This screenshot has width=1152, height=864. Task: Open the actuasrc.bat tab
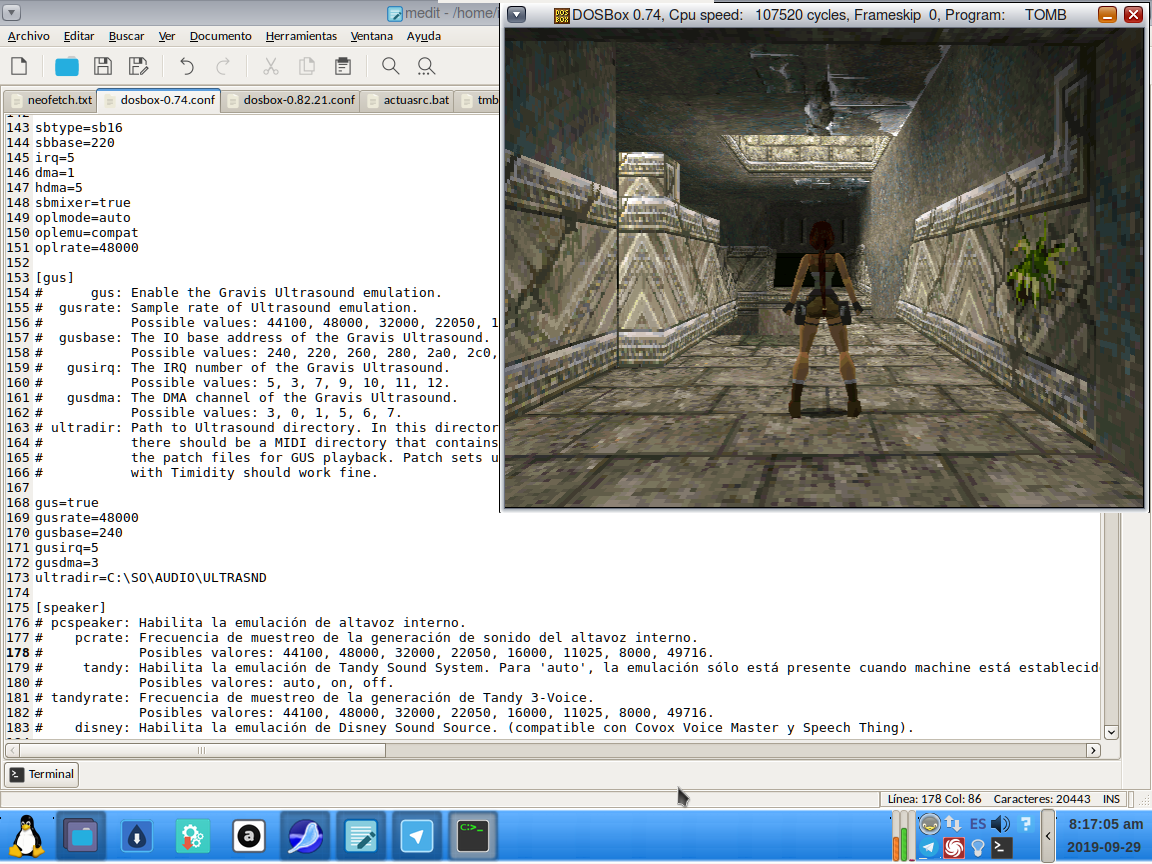coord(407,101)
